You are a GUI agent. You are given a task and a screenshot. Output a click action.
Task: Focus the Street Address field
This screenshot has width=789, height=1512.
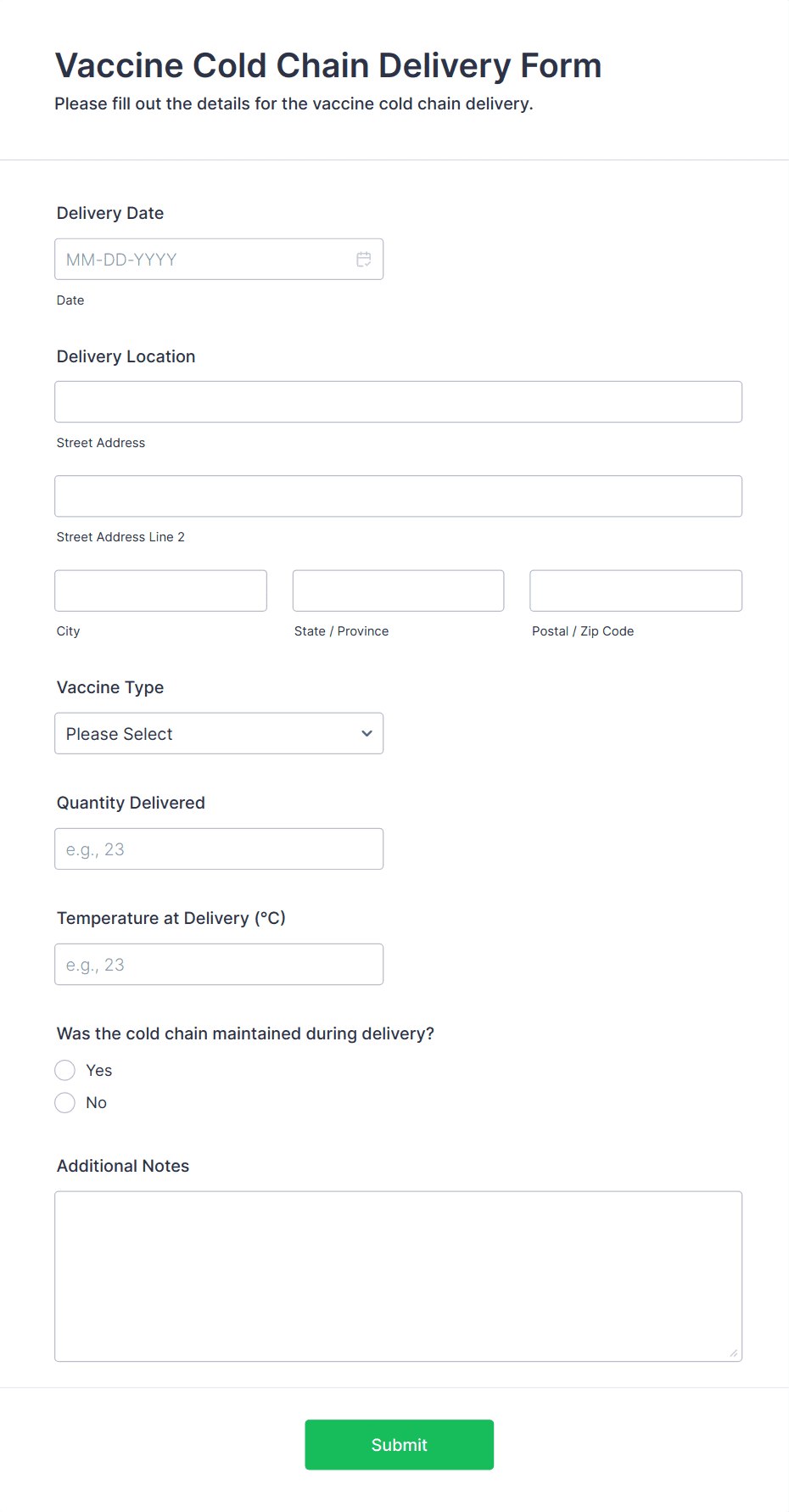coord(398,402)
